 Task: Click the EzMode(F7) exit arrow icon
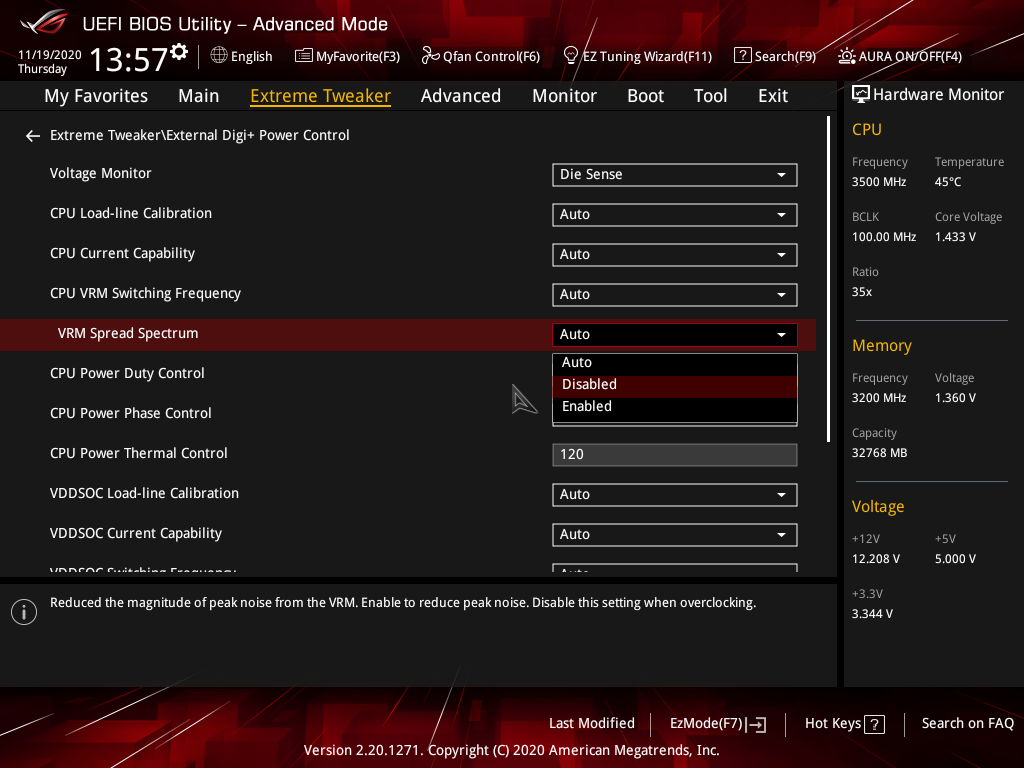coord(756,724)
